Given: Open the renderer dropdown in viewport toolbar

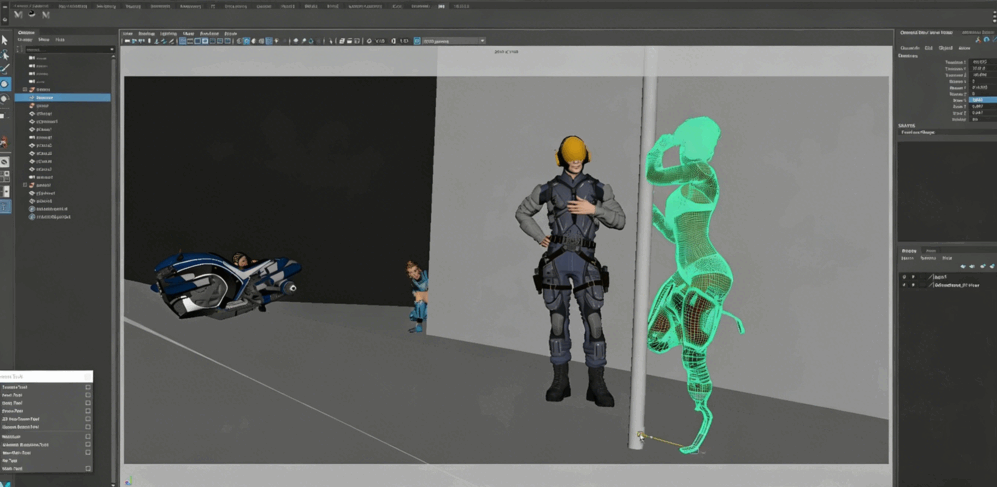Looking at the screenshot, I should tap(453, 41).
